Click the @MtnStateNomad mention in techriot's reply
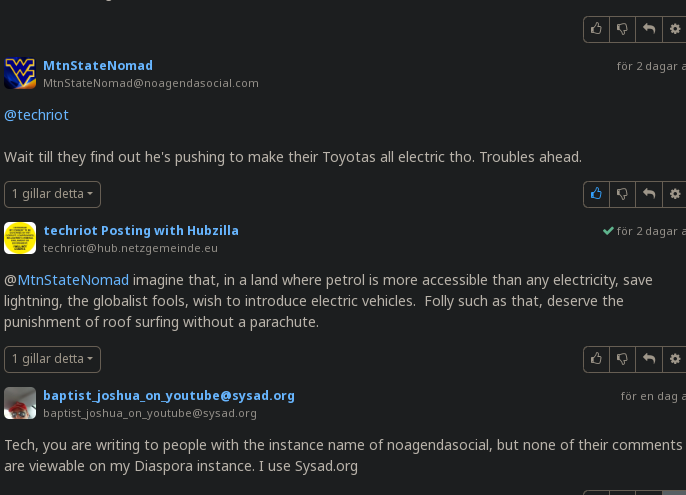The height and width of the screenshot is (495, 686). [66, 280]
